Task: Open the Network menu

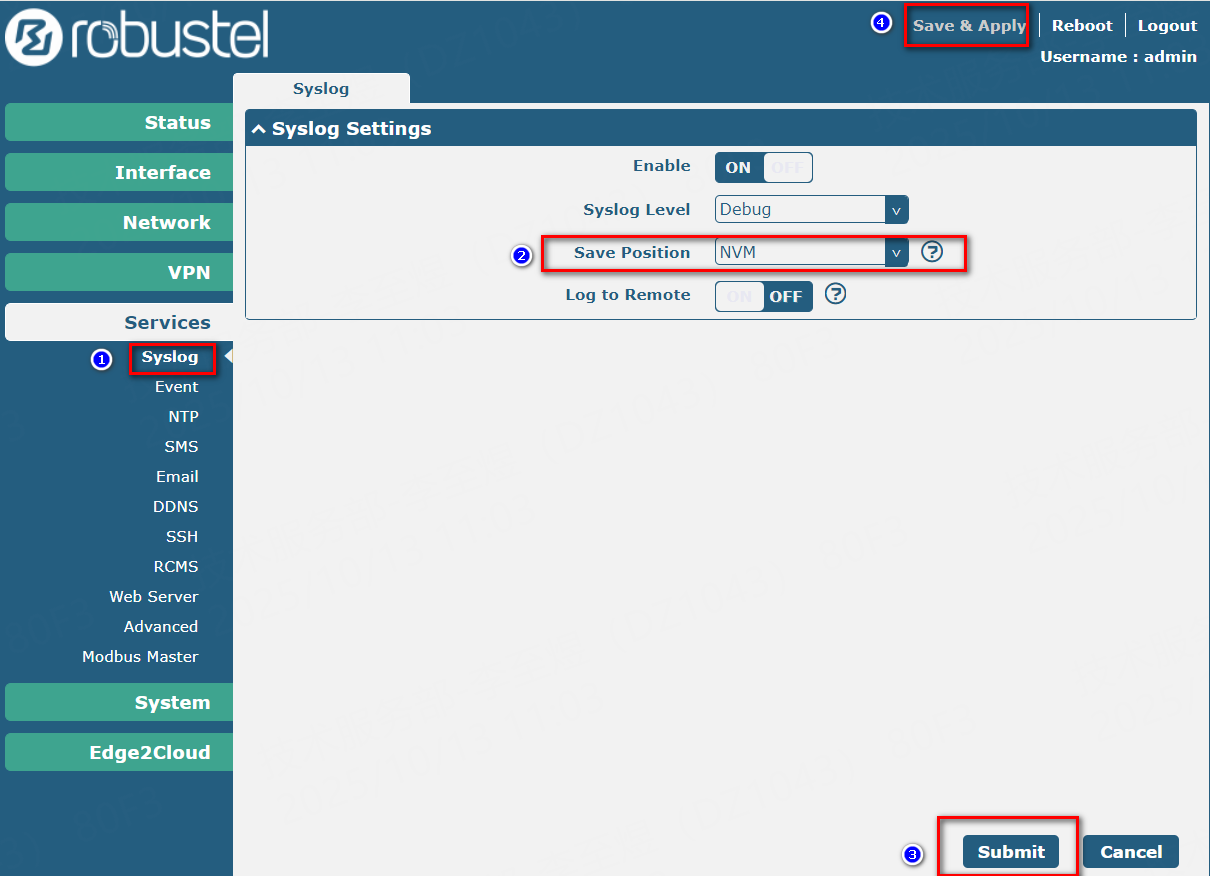Action: tap(120, 223)
